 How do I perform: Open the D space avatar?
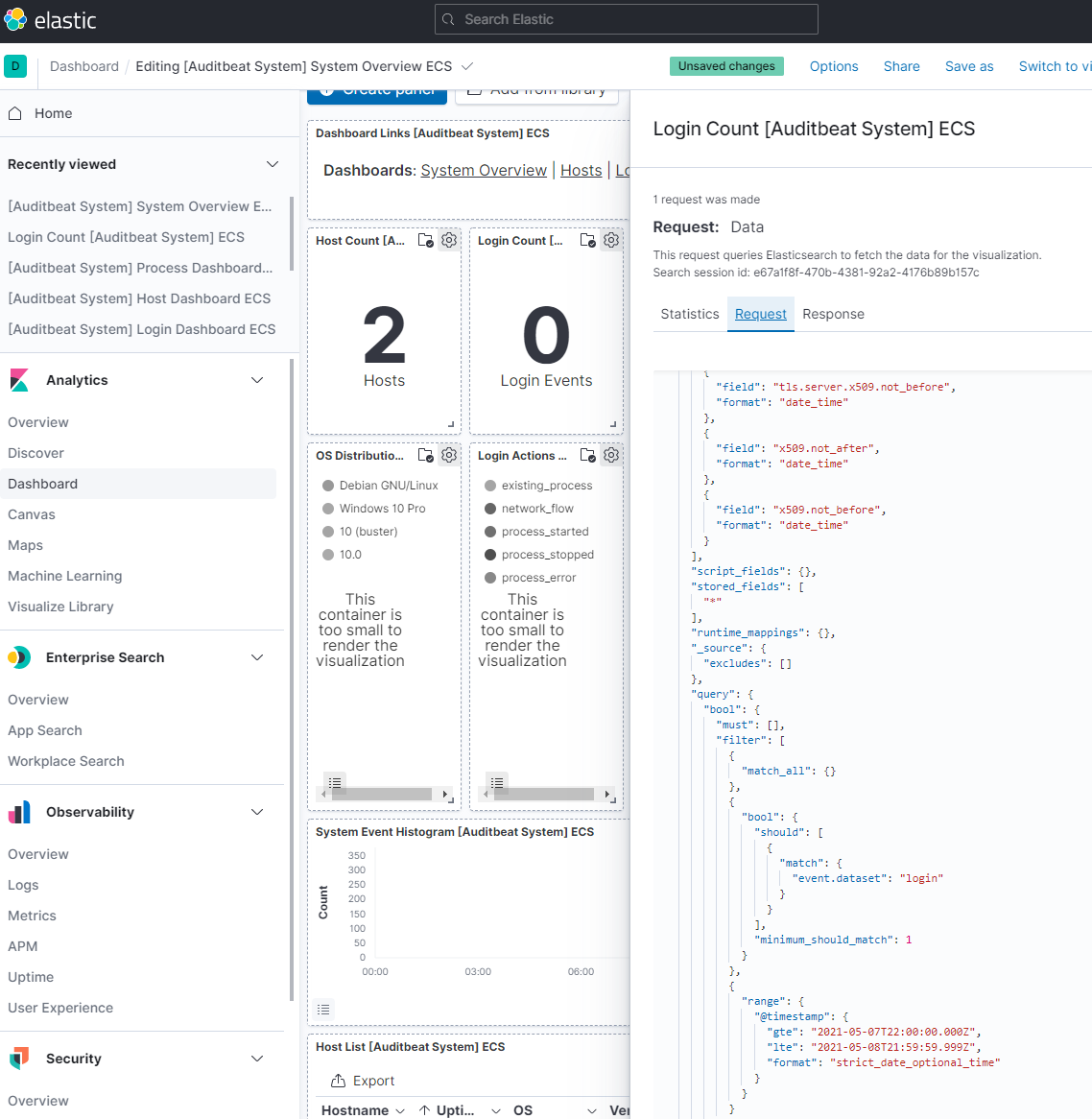tap(15, 66)
